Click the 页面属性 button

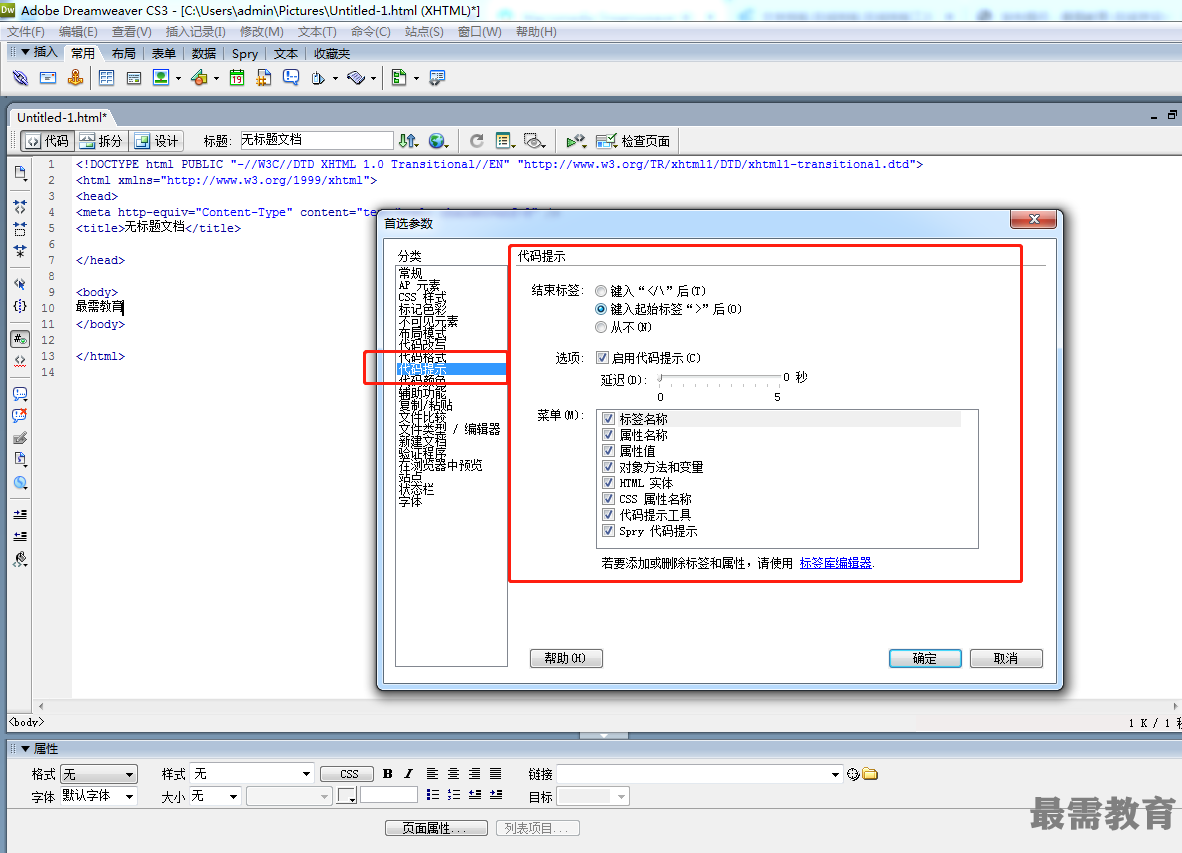point(436,828)
